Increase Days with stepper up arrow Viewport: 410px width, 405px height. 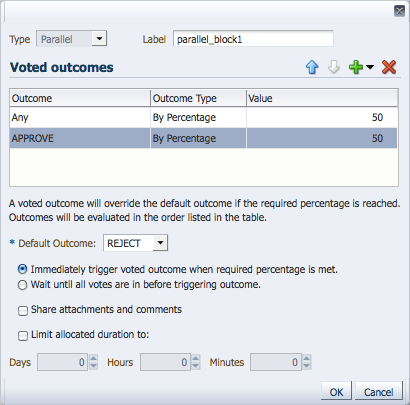[94, 358]
